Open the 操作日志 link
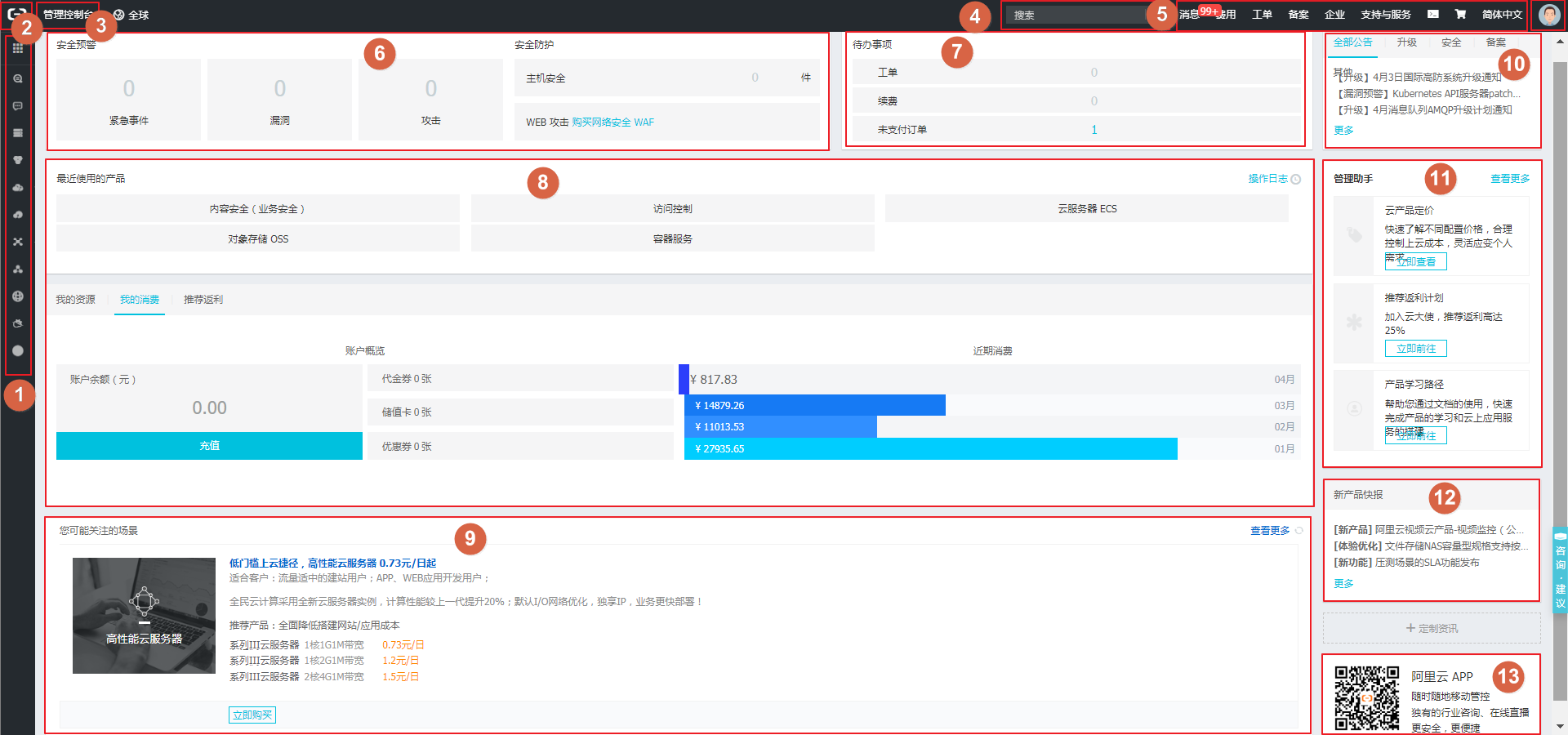 [x=1267, y=179]
